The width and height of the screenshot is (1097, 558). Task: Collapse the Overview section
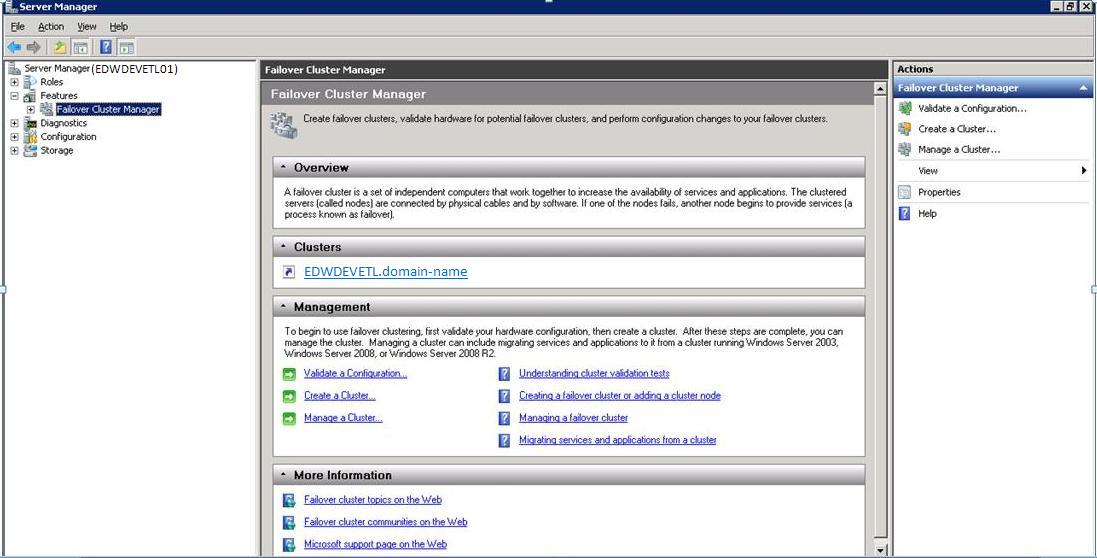(x=283, y=168)
